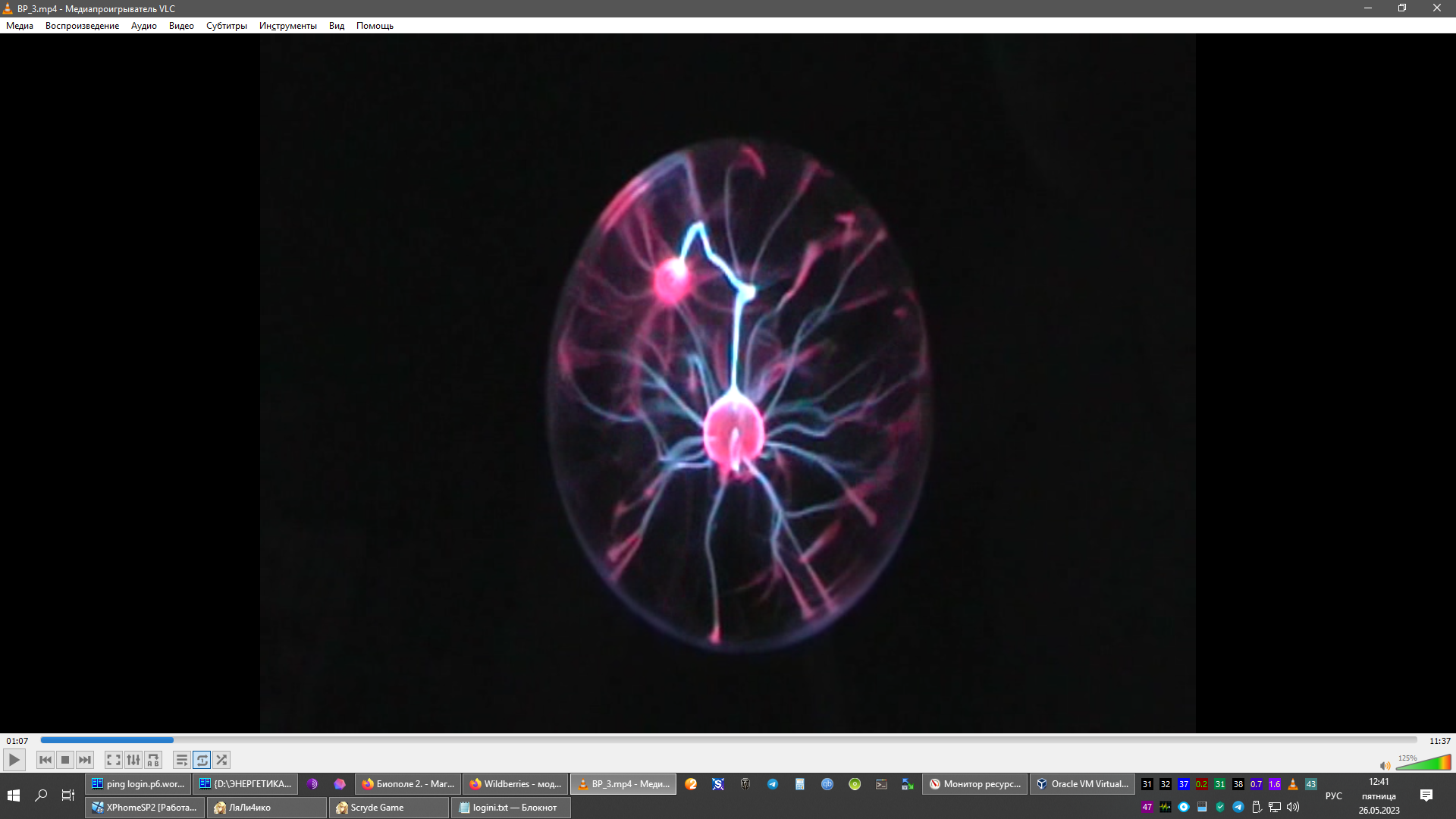Toggle the repeat loop mode button
Viewport: 1456px width, 819px height.
tap(202, 760)
